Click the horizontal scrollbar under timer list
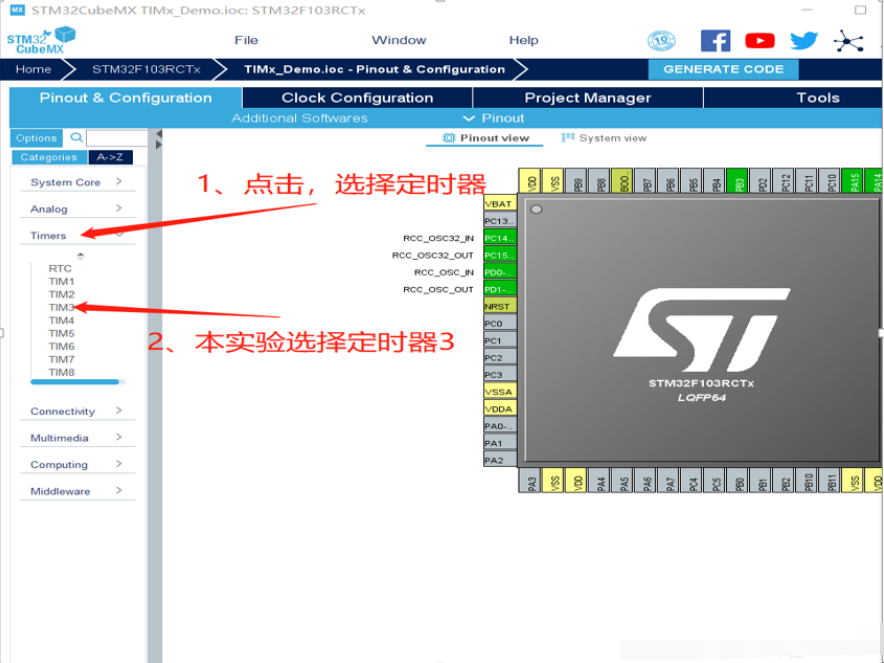This screenshot has width=884, height=663. click(75, 382)
